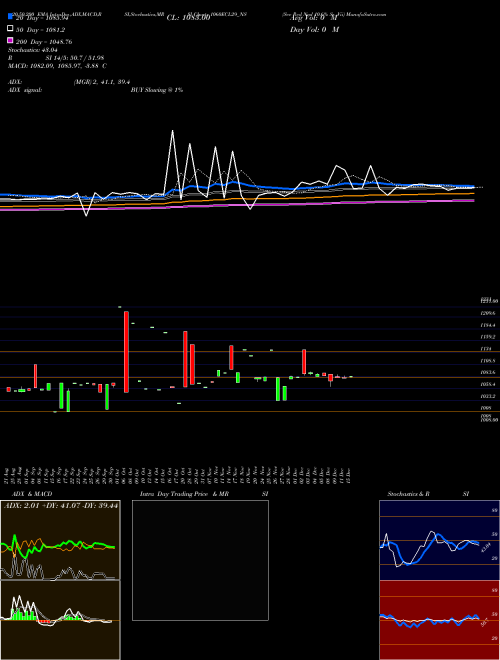
Task: Click the 'Stochastics & RSI' panel title
Action: click(x=428, y=494)
